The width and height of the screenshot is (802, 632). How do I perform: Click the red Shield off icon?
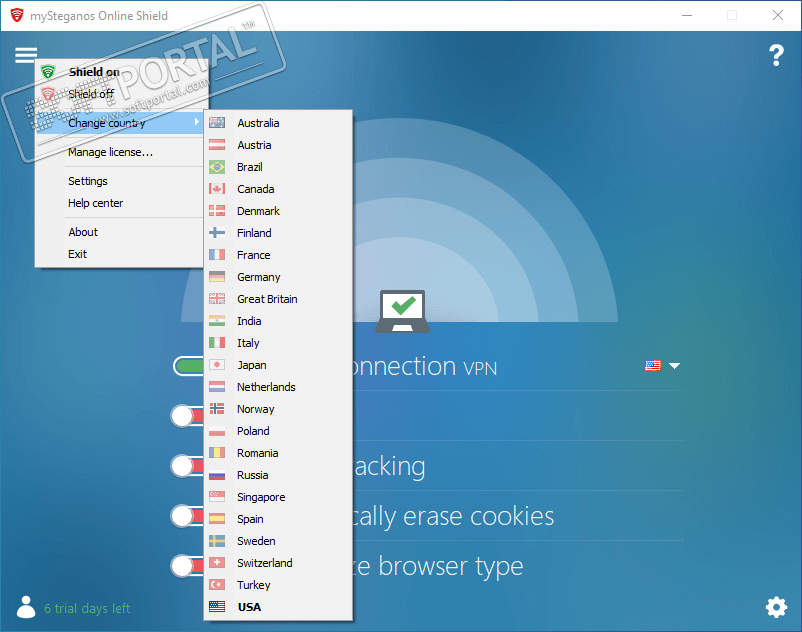point(48,94)
